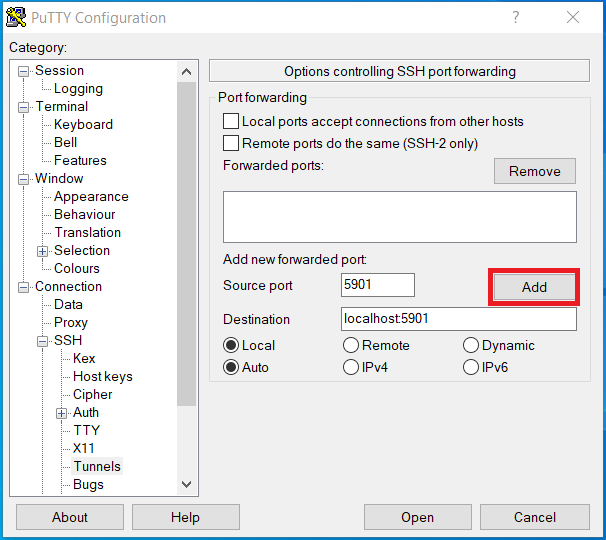The width and height of the screenshot is (606, 540).
Task: Click the Destination input field
Action: pos(458,320)
